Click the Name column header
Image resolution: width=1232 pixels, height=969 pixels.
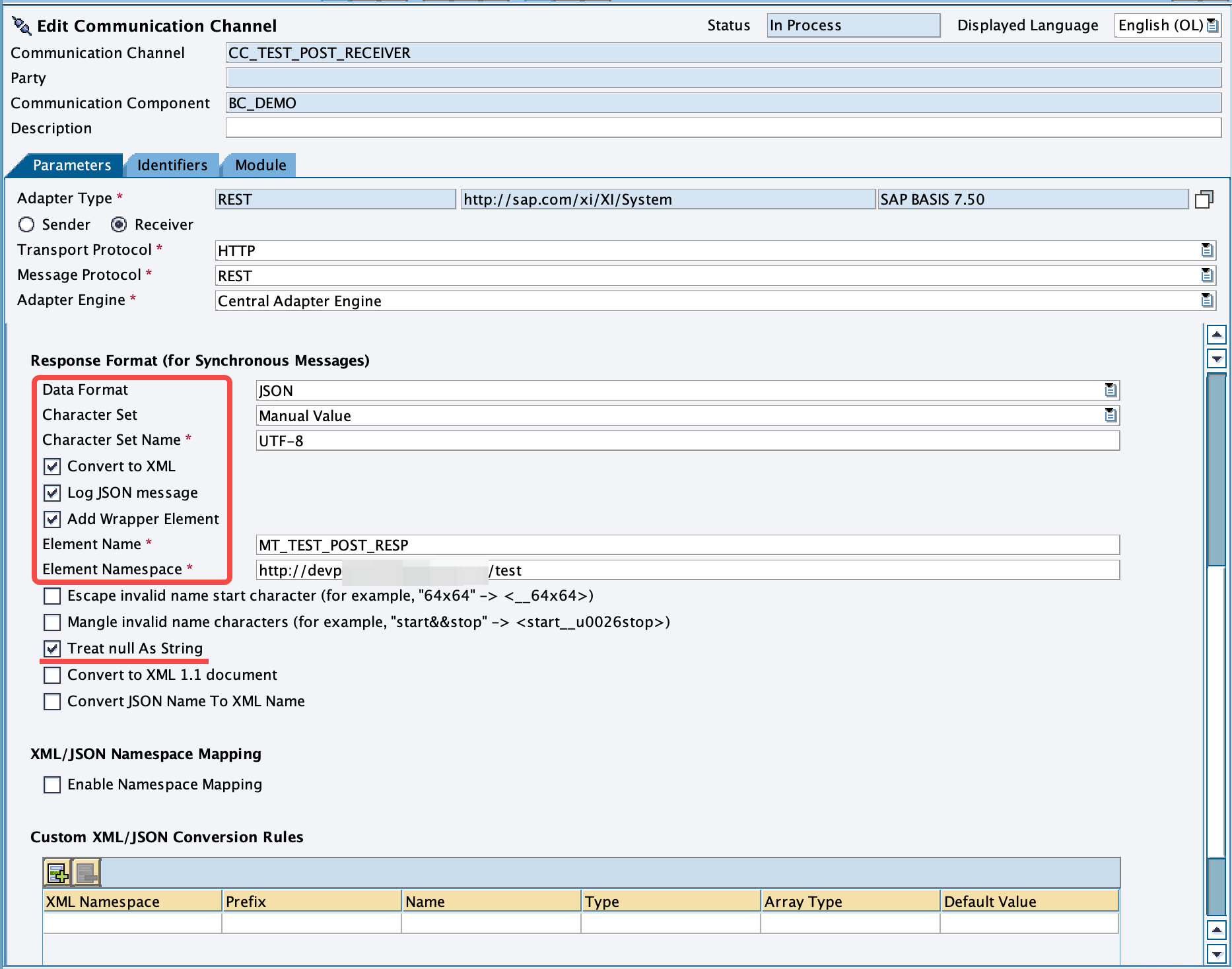point(492,902)
